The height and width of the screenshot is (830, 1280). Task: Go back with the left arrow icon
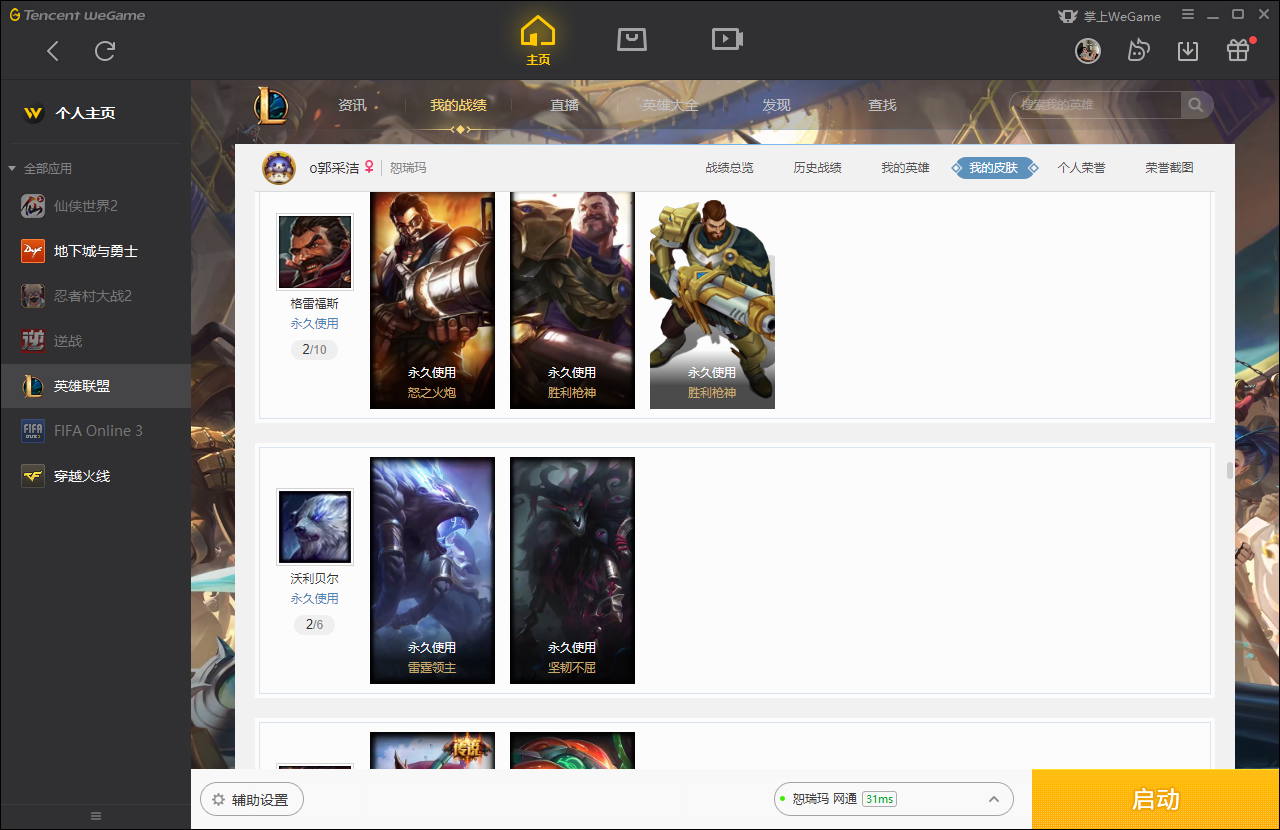coord(53,51)
